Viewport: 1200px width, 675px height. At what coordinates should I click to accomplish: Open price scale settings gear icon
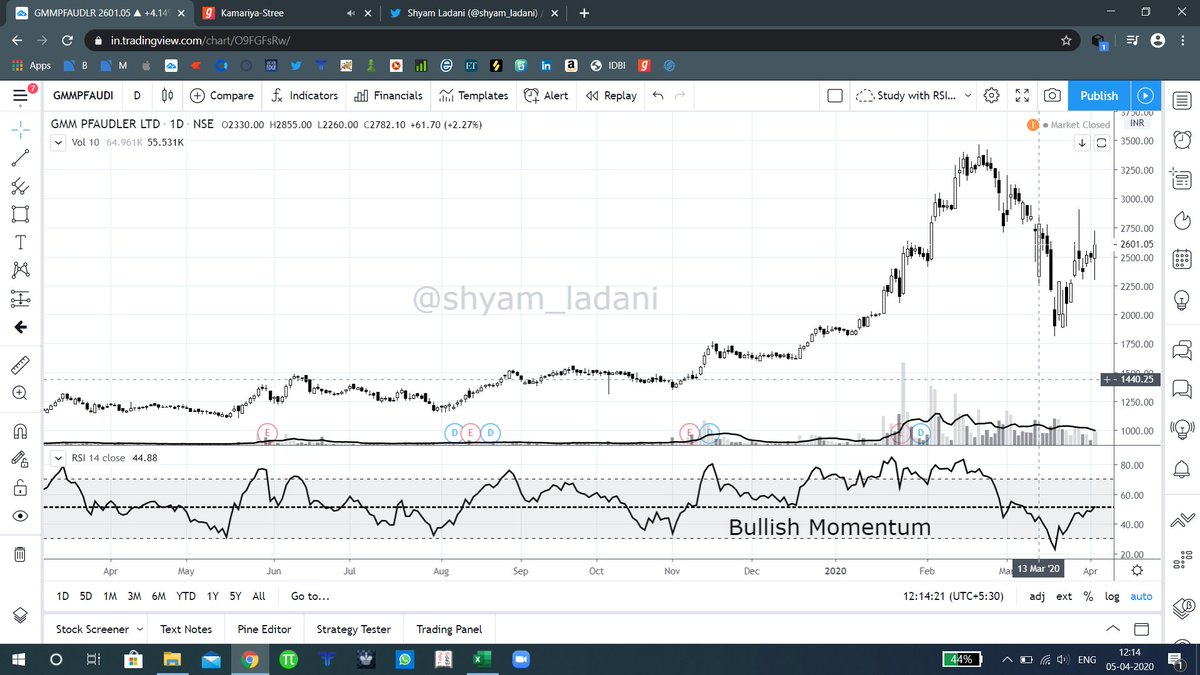1137,570
